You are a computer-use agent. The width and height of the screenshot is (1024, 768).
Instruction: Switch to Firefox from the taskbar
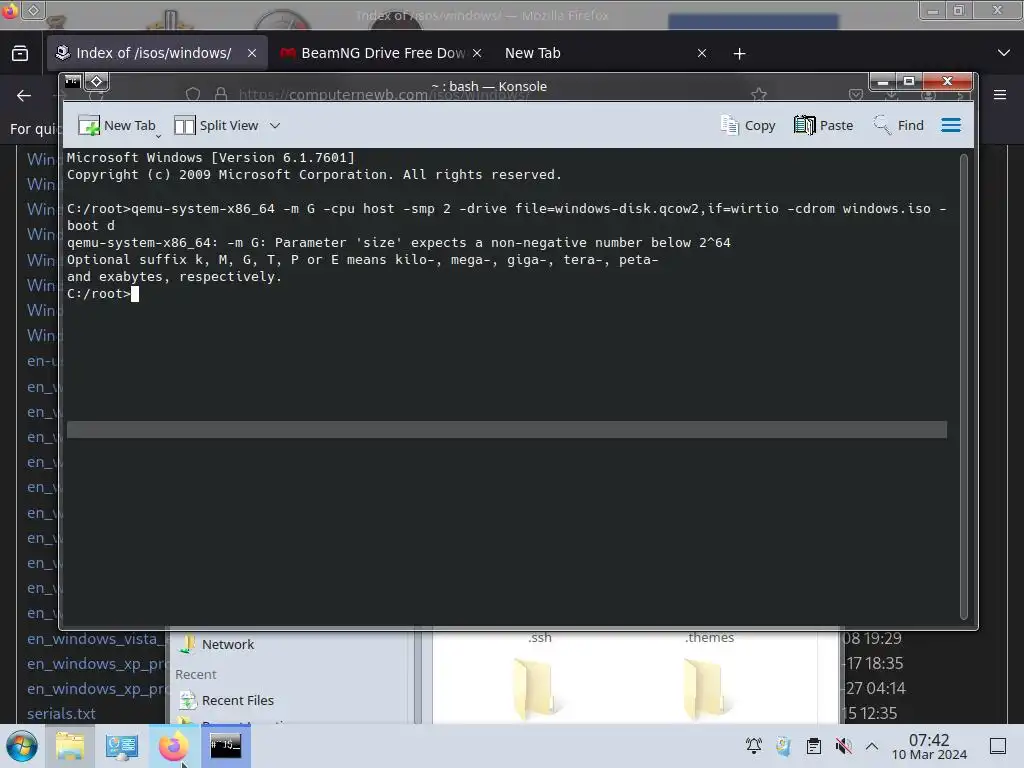173,746
